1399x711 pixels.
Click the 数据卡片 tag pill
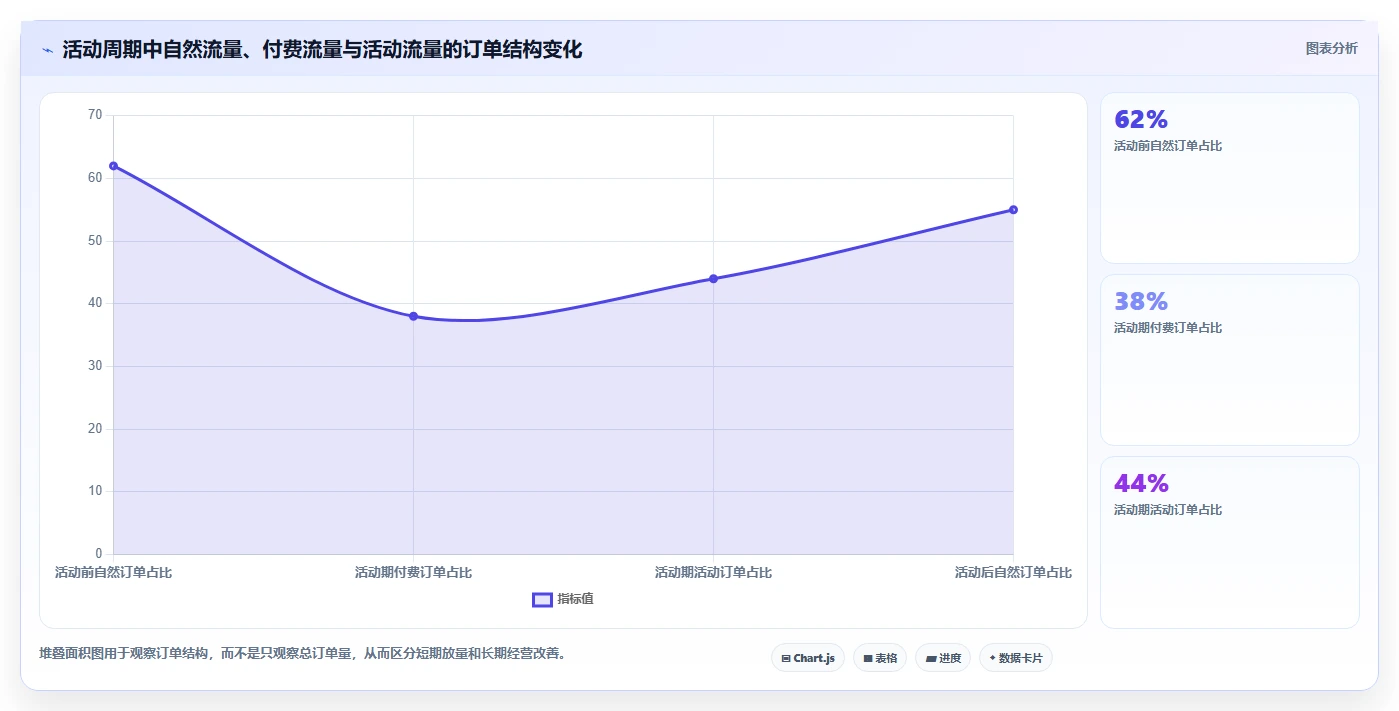tap(1016, 658)
